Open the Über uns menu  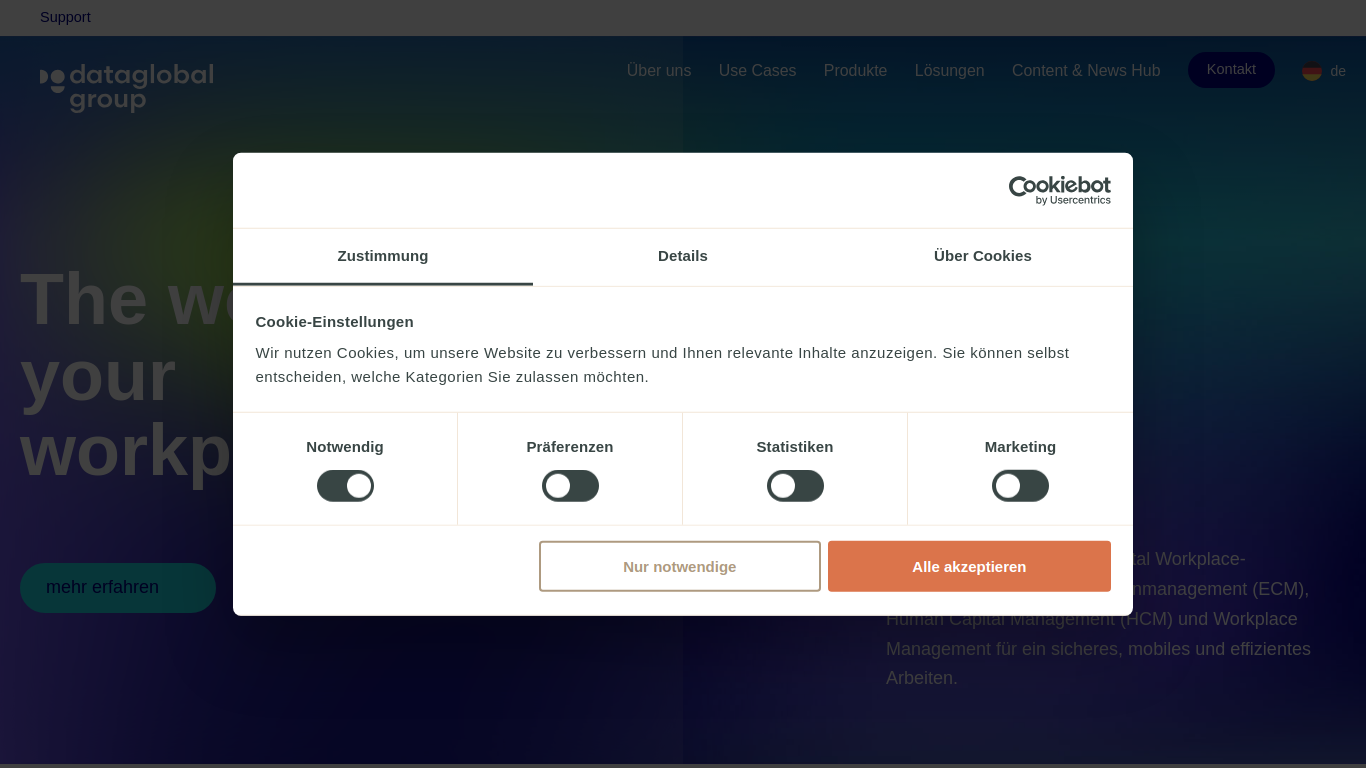[659, 71]
